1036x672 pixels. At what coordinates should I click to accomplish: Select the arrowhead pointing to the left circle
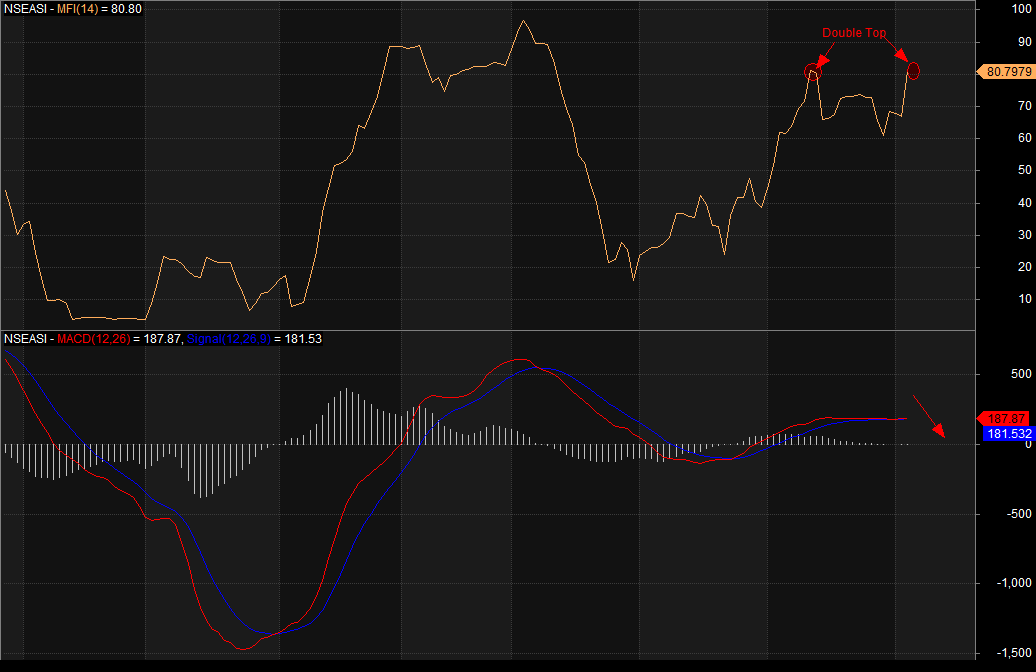pos(820,61)
